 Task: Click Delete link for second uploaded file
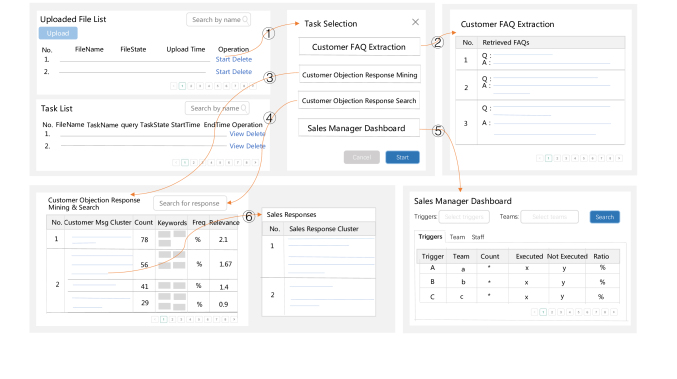pos(242,72)
